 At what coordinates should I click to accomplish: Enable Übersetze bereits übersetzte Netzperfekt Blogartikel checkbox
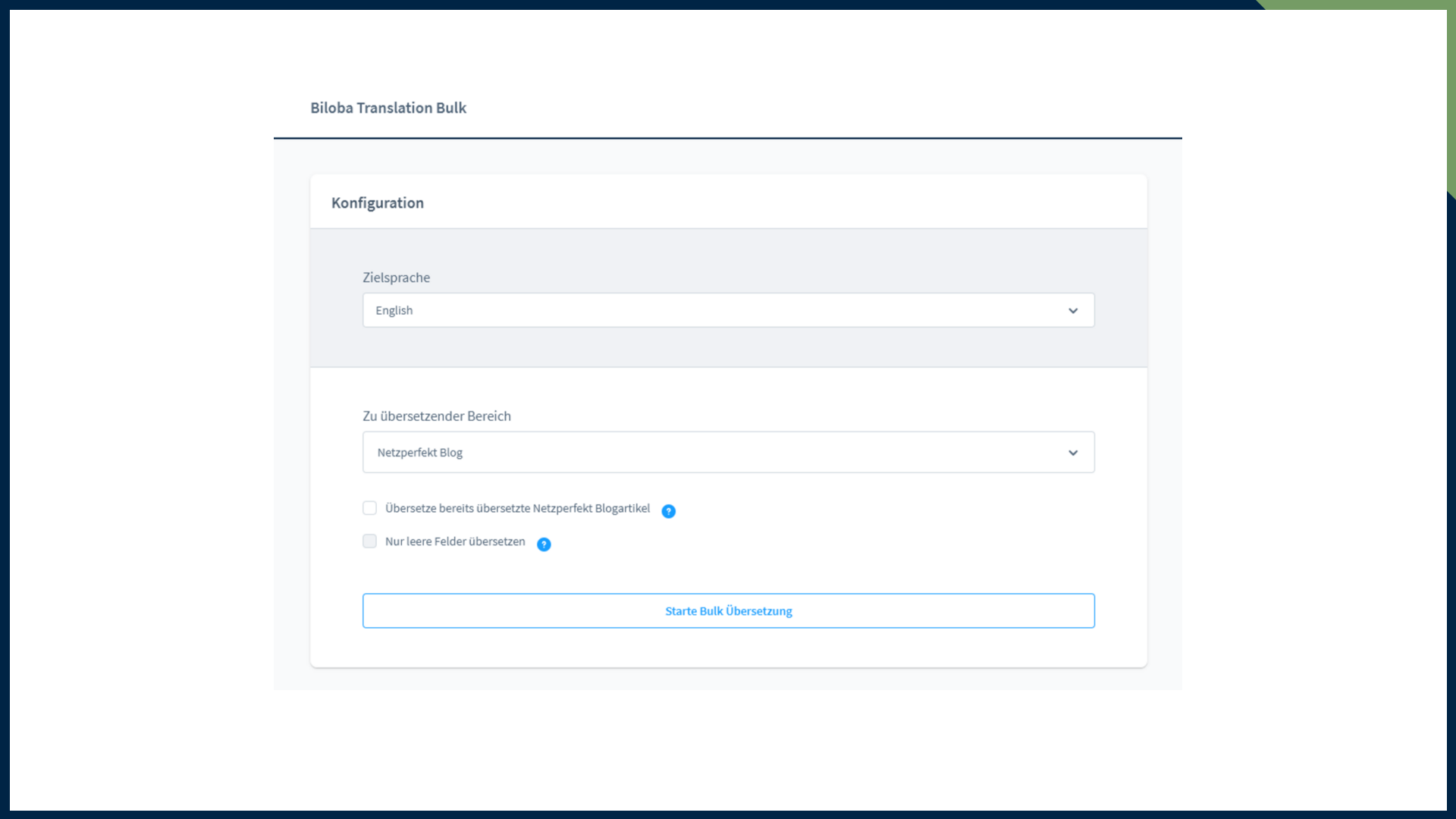369,508
